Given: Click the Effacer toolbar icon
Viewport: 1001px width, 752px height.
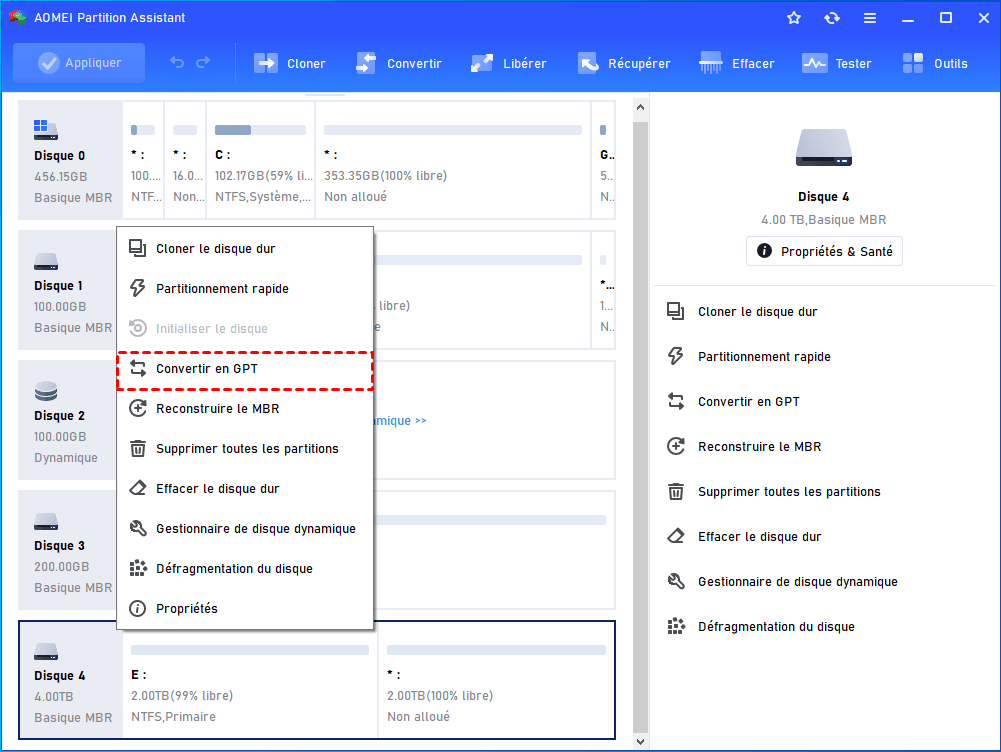Looking at the screenshot, I should click(x=712, y=63).
